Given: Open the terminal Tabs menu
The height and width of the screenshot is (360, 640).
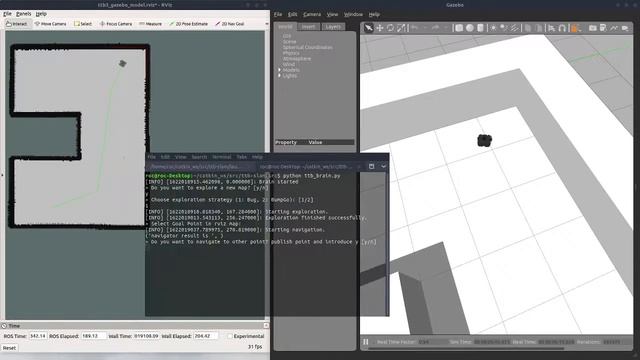Looking at the screenshot, I should click(241, 157).
